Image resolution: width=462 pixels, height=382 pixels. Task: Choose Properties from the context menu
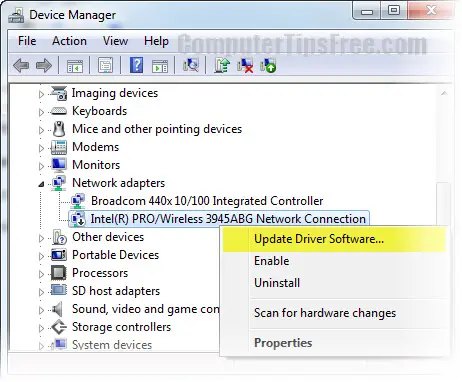pos(334,343)
